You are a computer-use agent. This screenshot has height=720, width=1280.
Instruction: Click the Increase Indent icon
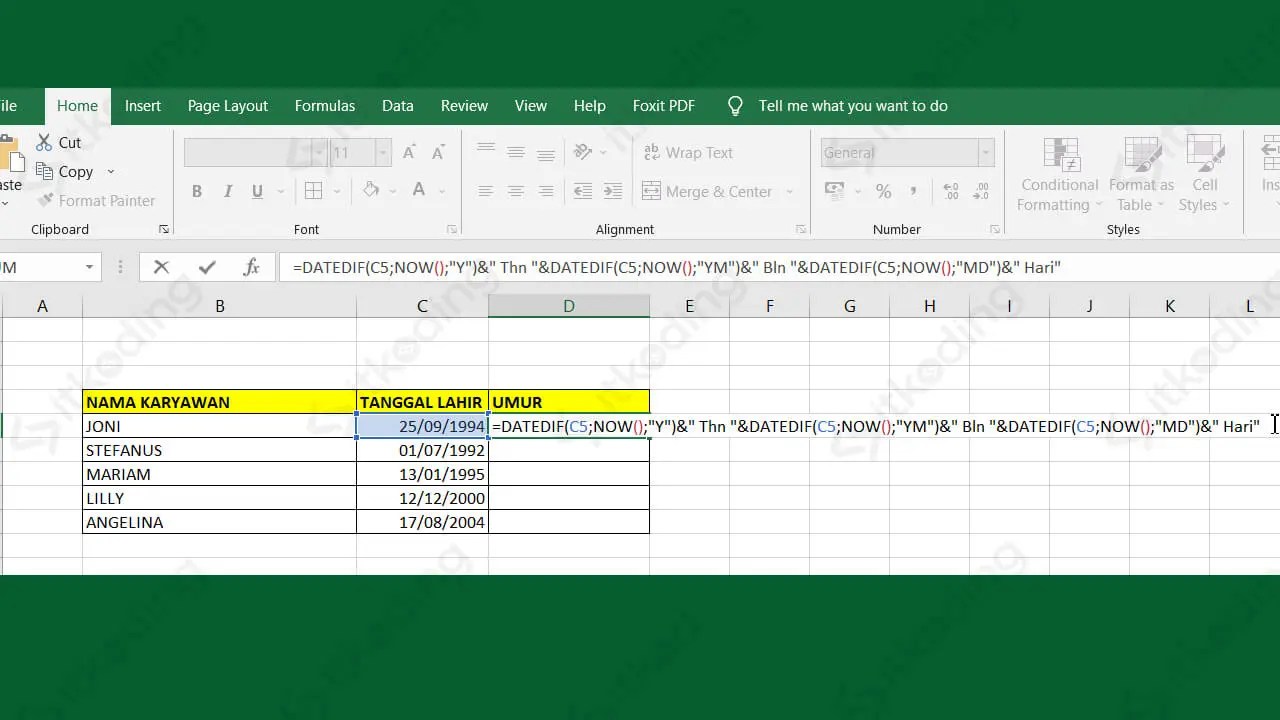[x=613, y=191]
